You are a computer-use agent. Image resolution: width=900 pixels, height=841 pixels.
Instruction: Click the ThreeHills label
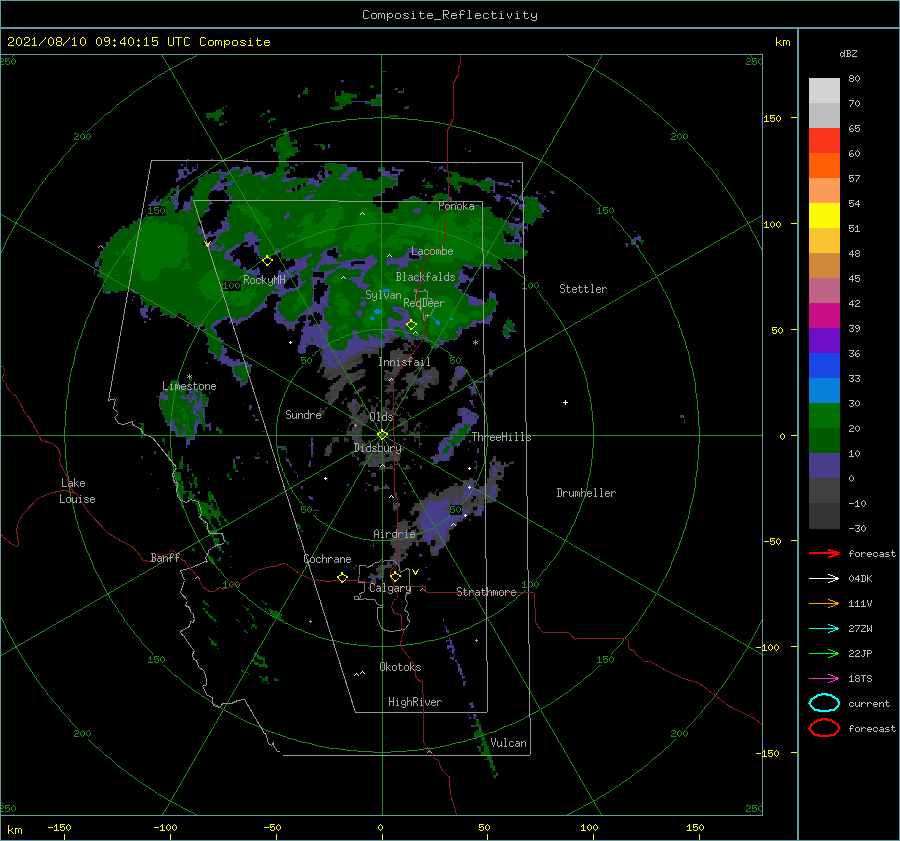tap(502, 437)
